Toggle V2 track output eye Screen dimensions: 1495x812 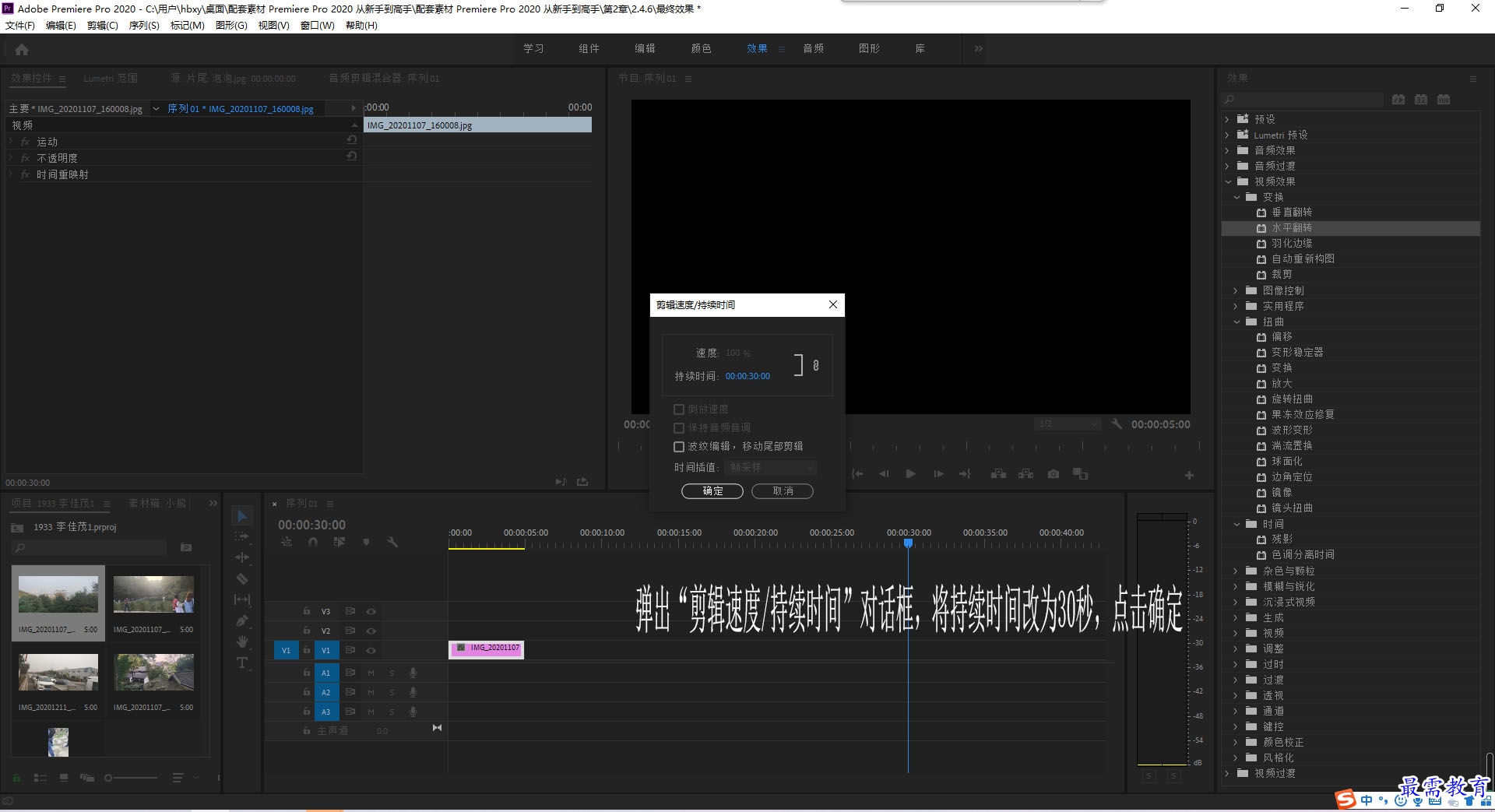pyautogui.click(x=371, y=631)
